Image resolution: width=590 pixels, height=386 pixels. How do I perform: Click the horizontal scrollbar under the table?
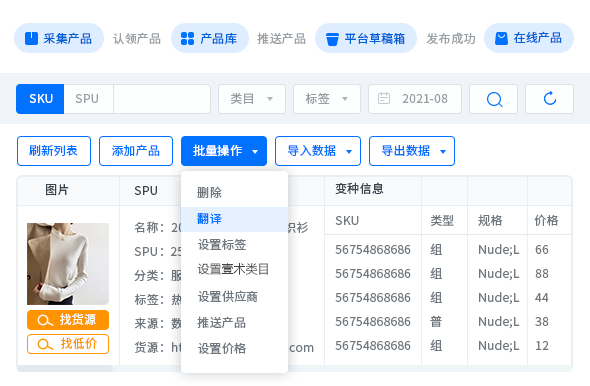65,369
